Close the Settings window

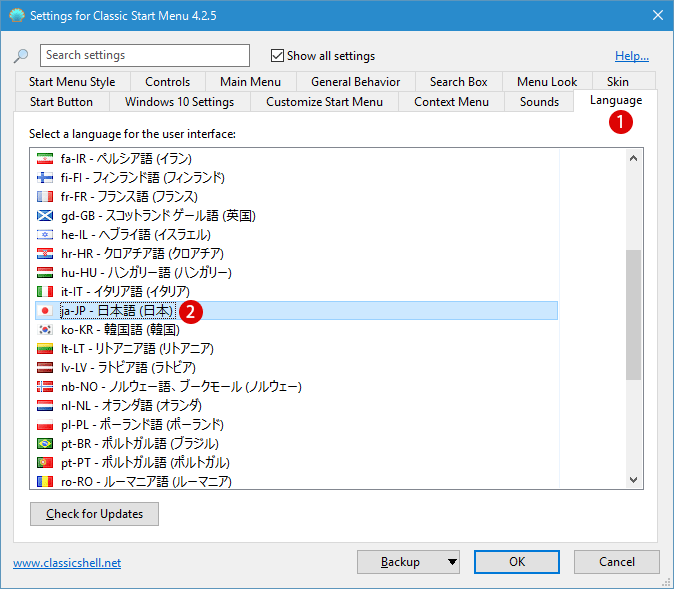tap(658, 15)
